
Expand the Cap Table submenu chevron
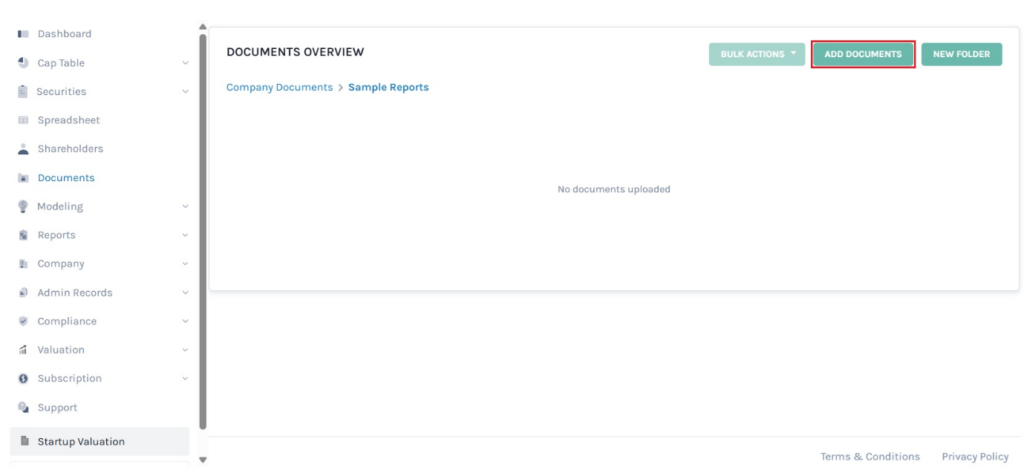coord(185,63)
